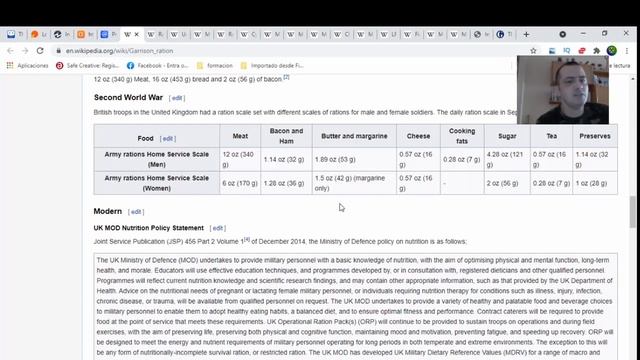Open the Aplicaciones apps grid
This screenshot has height=360, width=640.
(27, 65)
